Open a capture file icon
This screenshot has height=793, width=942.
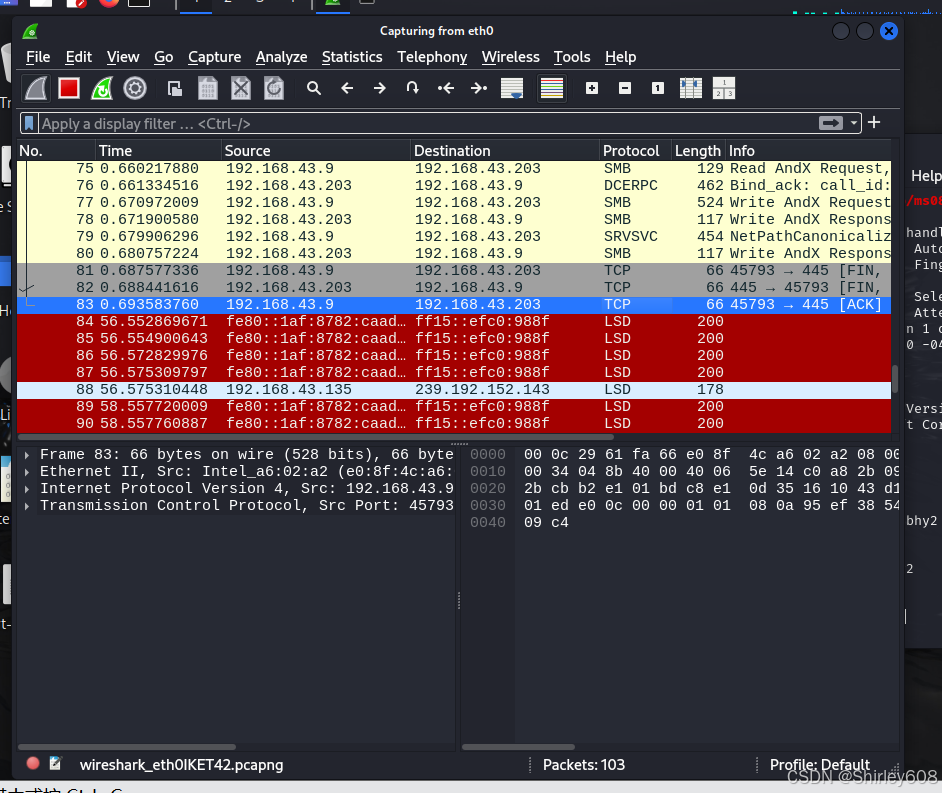175,89
